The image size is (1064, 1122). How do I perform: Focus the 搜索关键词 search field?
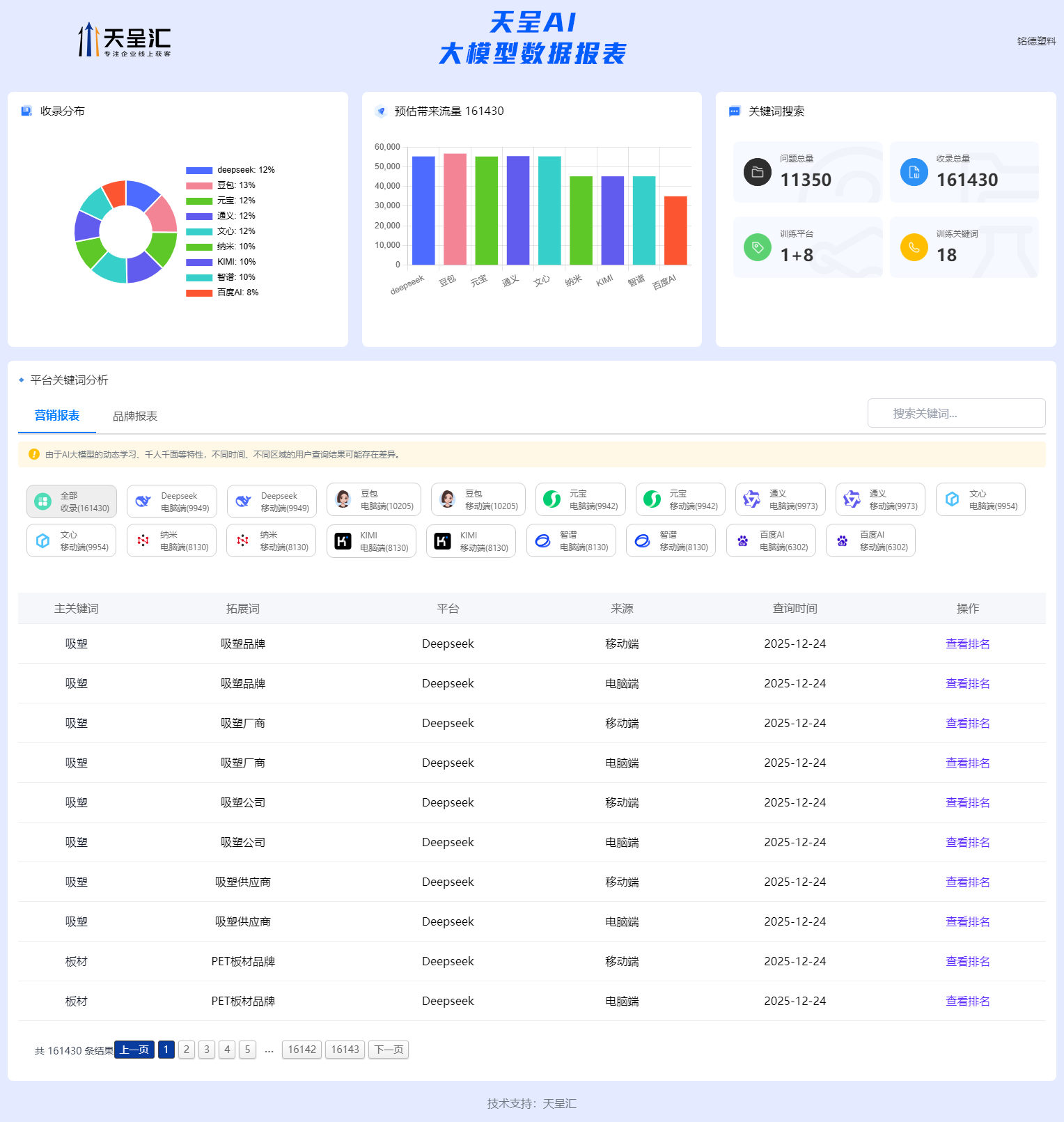956,413
